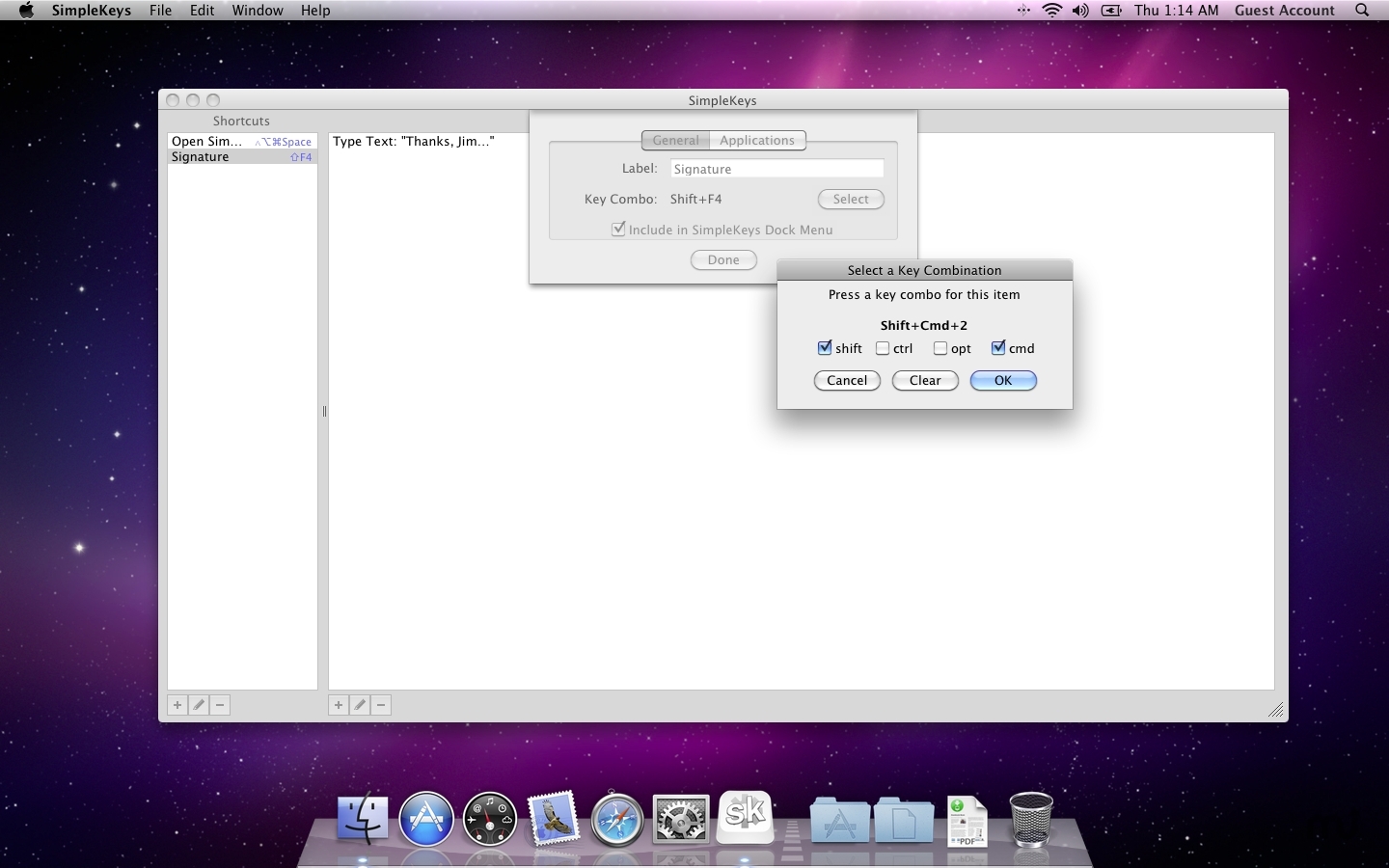Launch Safari from the Dock
This screenshot has width=1389, height=868.
pyautogui.click(x=616, y=820)
